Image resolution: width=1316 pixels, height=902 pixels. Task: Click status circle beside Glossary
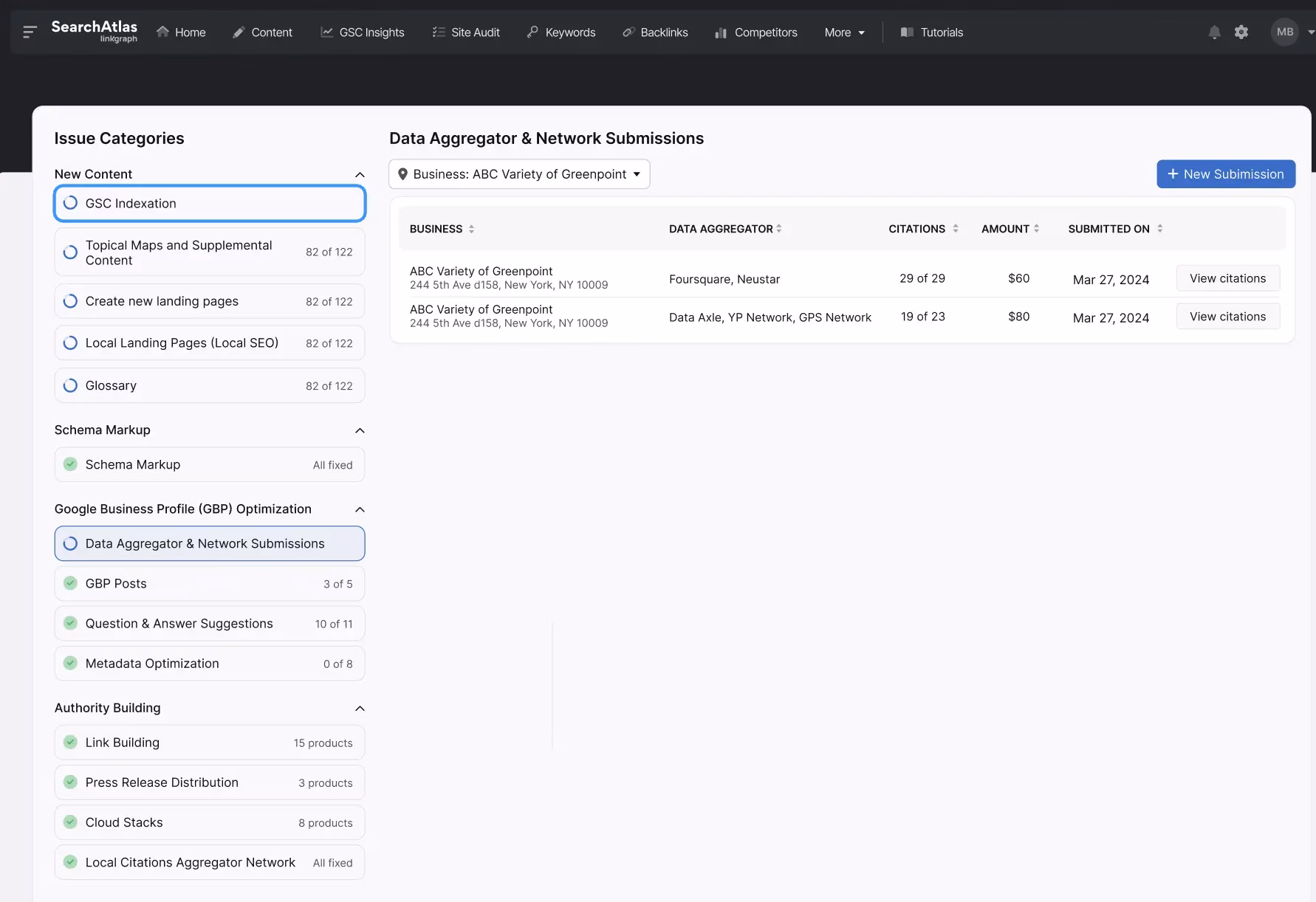[70, 385]
